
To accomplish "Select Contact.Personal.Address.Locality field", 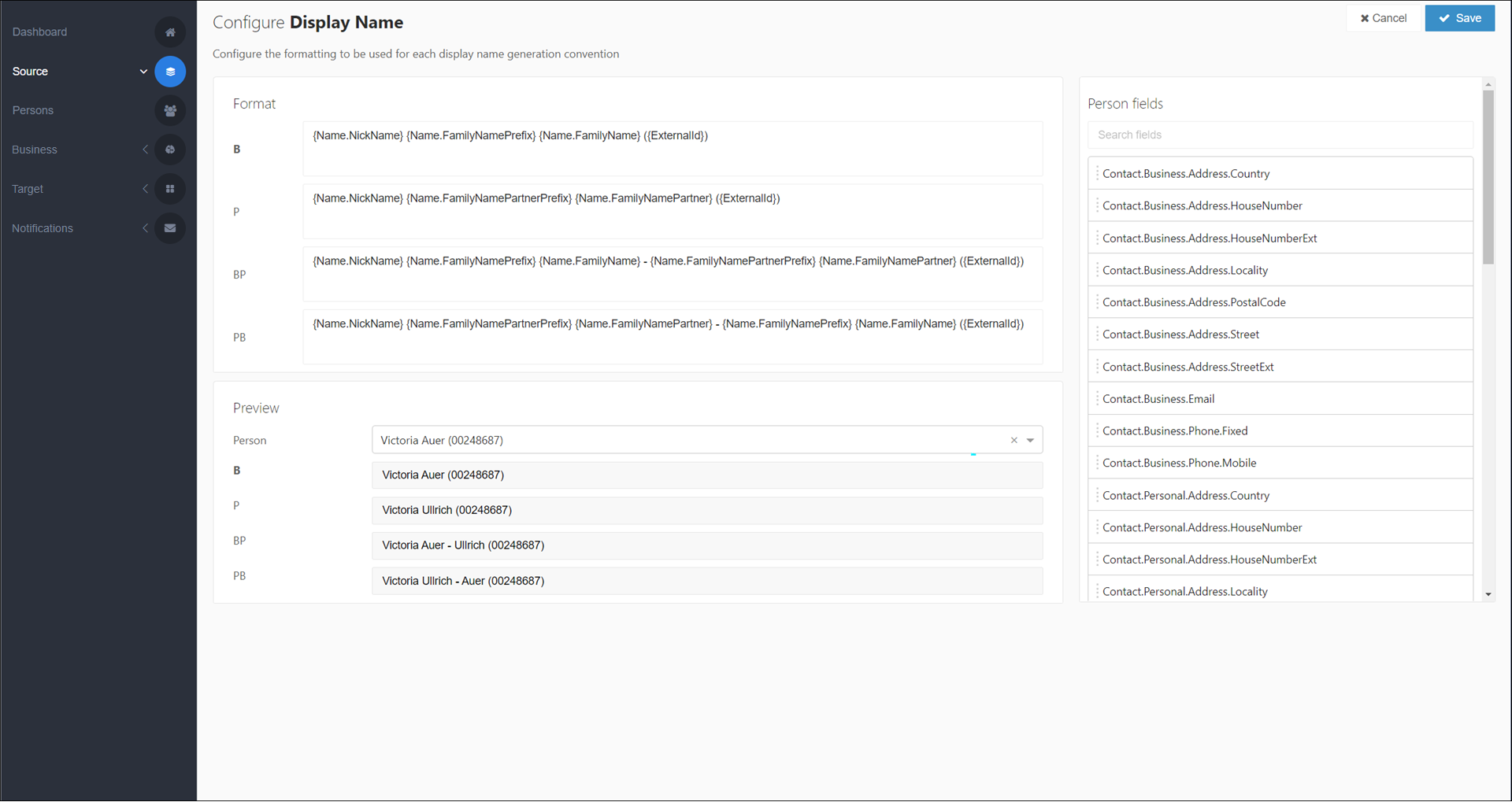I will (1280, 589).
